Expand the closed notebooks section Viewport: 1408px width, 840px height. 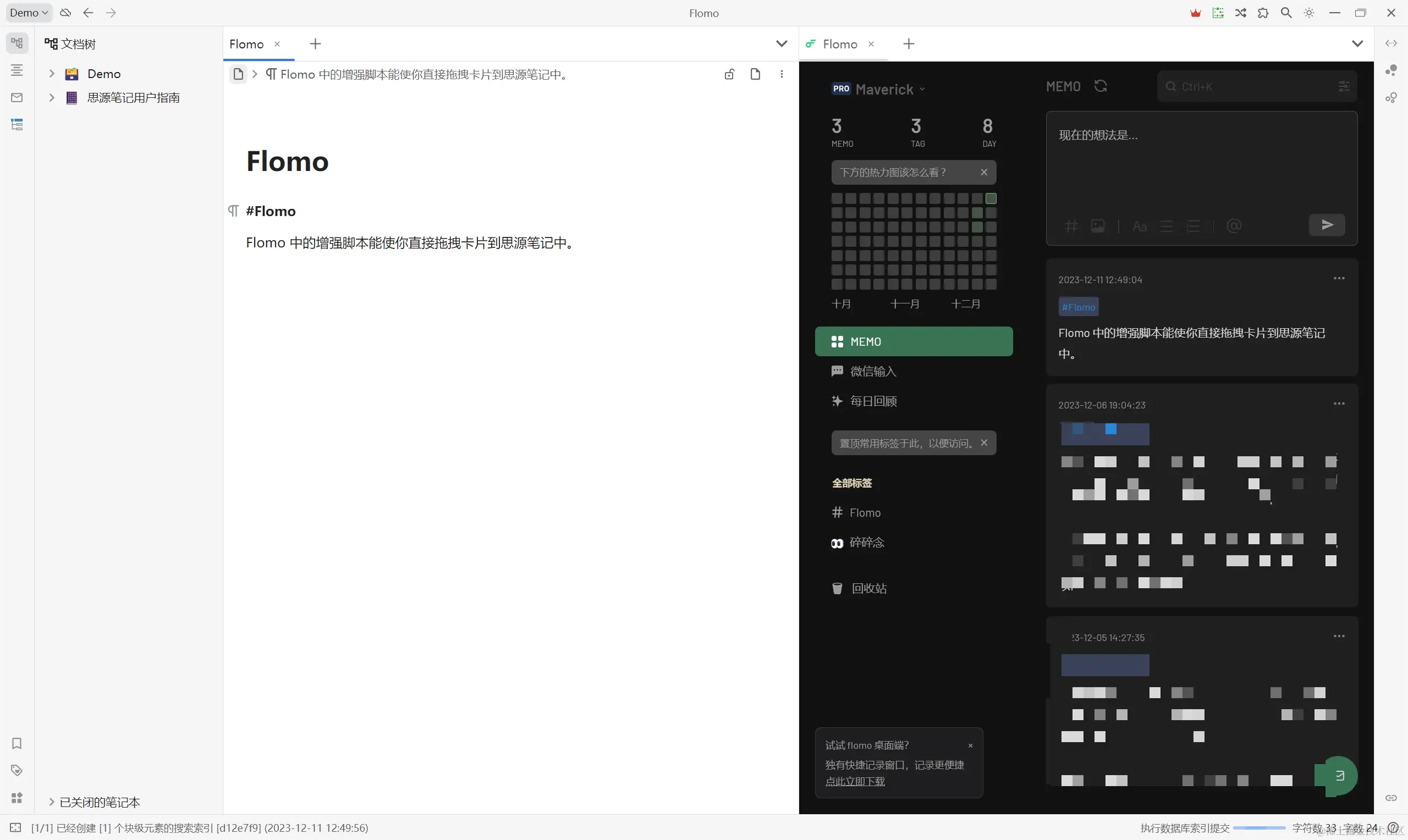click(x=52, y=802)
